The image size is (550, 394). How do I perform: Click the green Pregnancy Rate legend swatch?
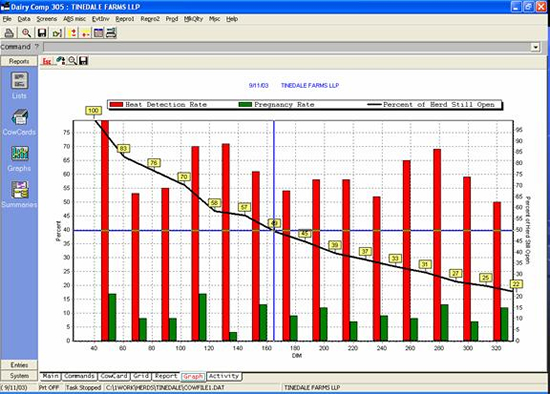(x=245, y=105)
